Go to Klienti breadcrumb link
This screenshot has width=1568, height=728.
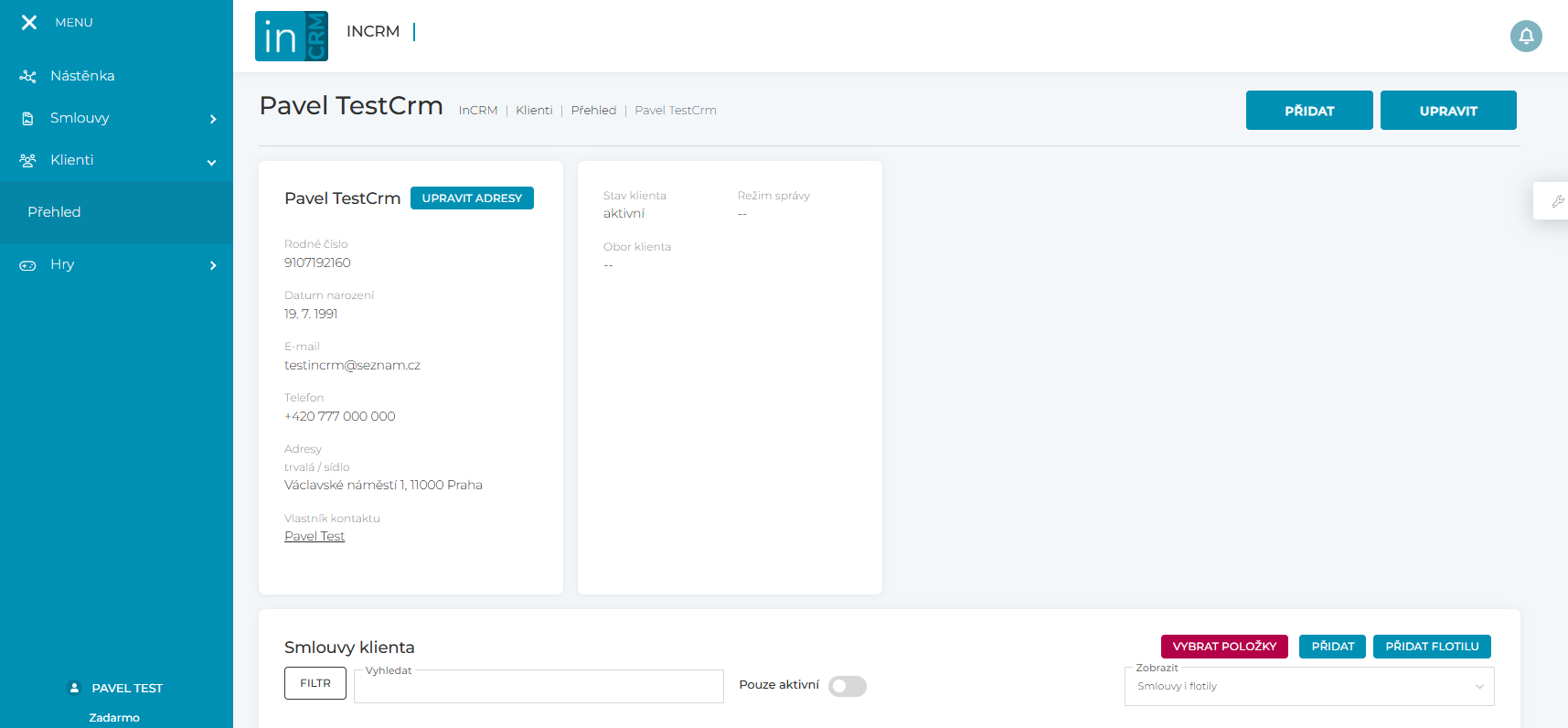(534, 111)
